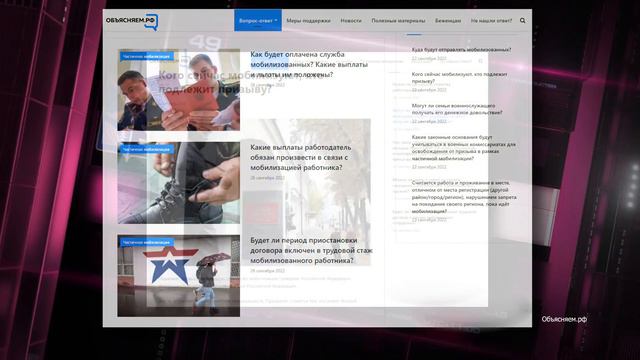The width and height of the screenshot is (640, 360).
Task: Open sidebar link Куда будут отправлять мобилизованных?
Action: pyautogui.click(x=461, y=50)
